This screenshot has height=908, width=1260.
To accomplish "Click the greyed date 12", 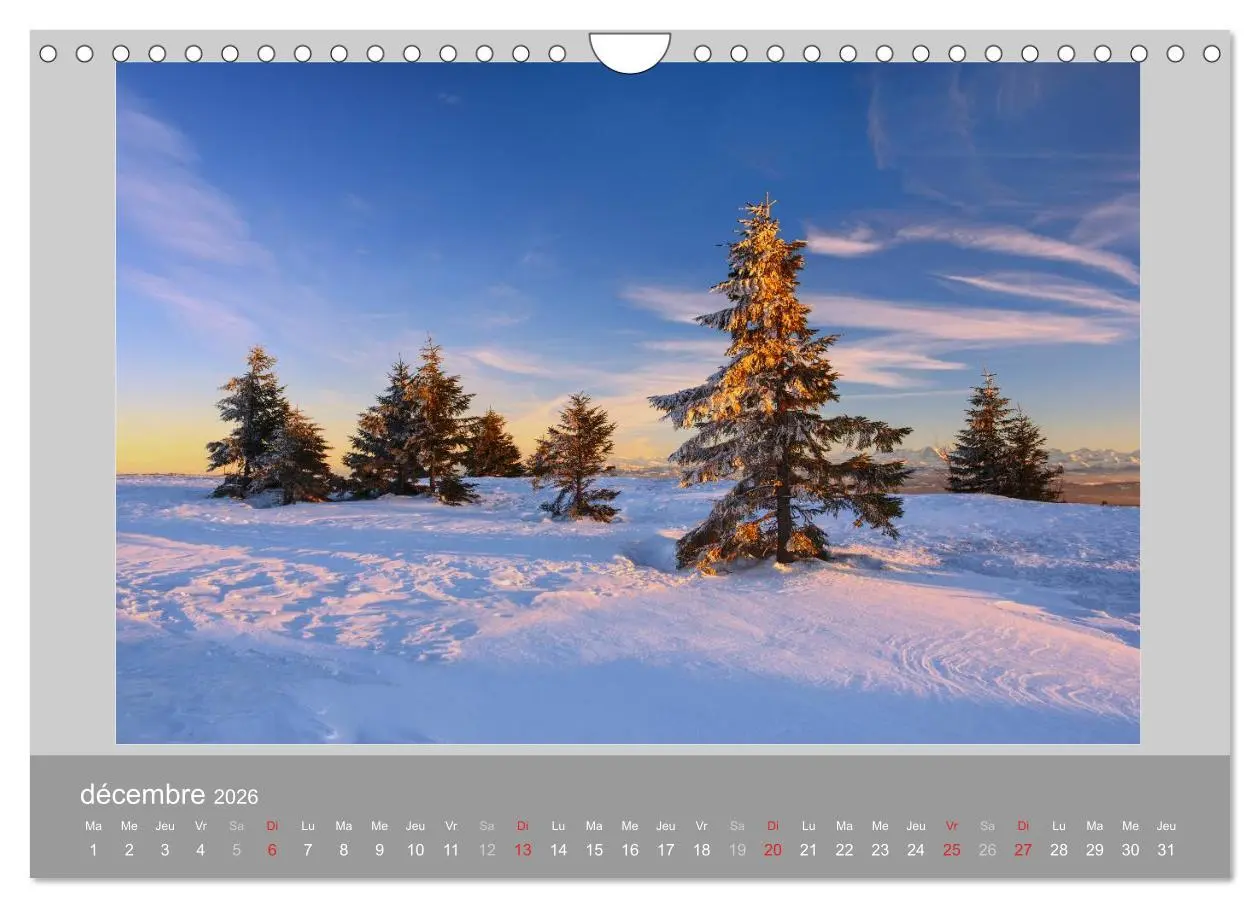I will coord(487,849).
